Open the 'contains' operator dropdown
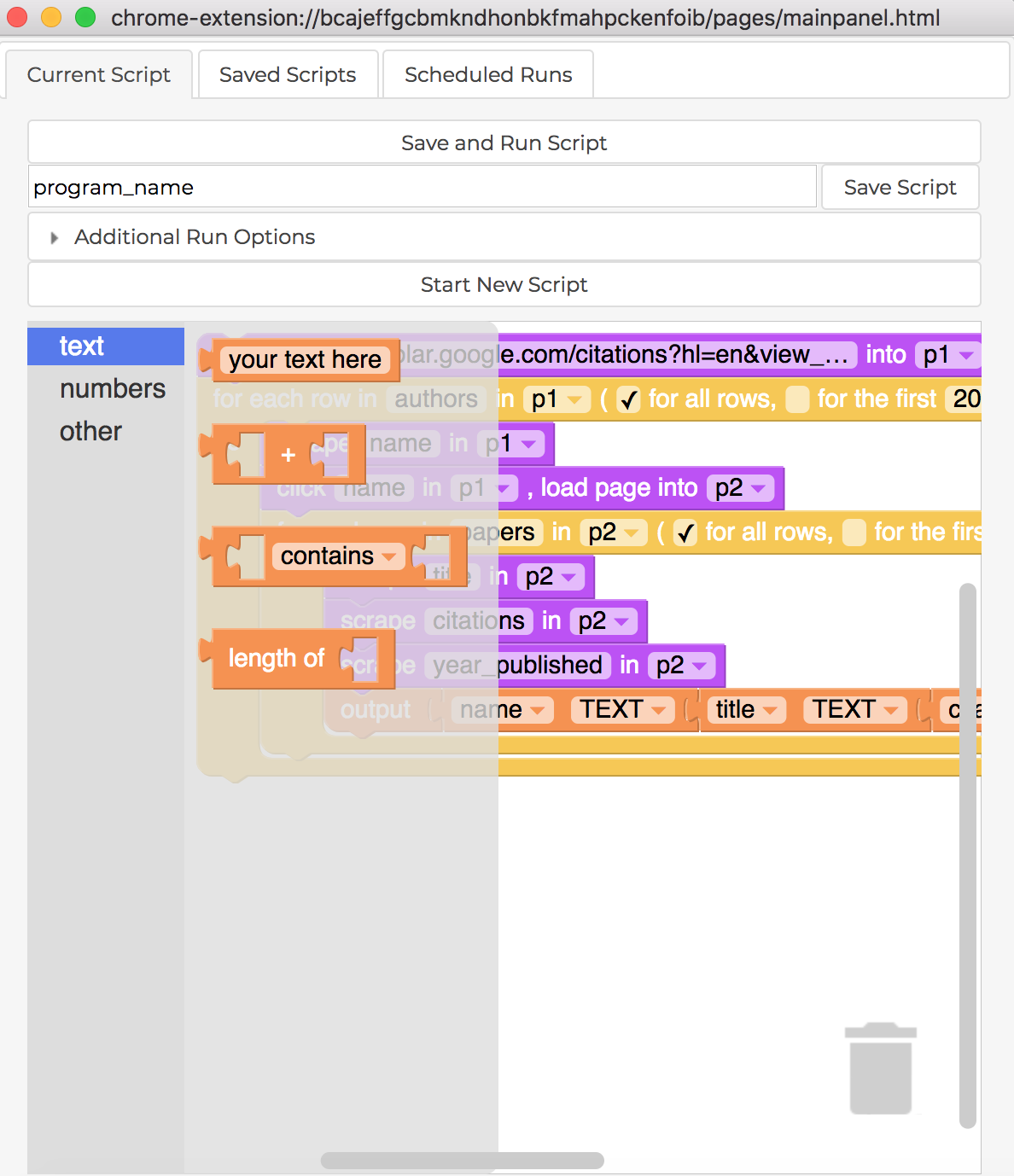 (x=338, y=556)
